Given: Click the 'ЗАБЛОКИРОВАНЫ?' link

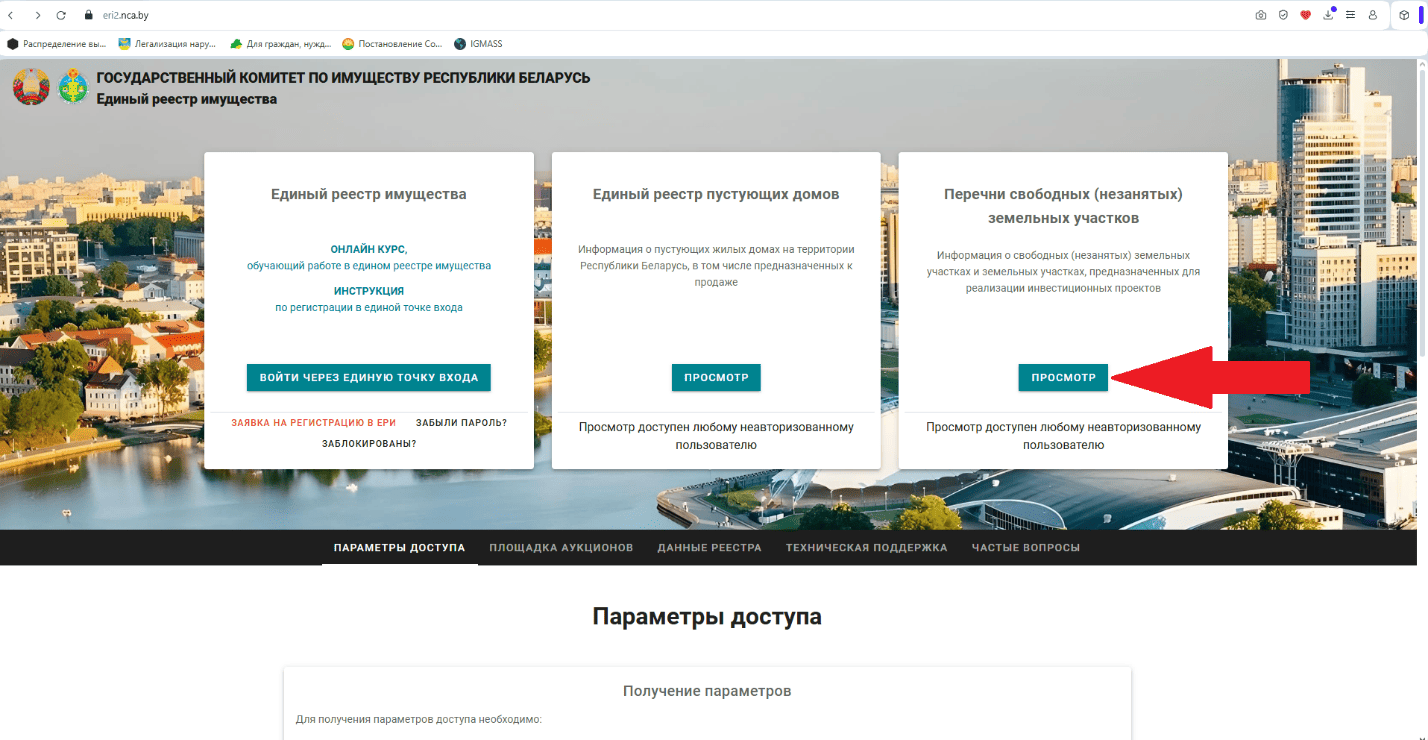Looking at the screenshot, I should (x=369, y=443).
